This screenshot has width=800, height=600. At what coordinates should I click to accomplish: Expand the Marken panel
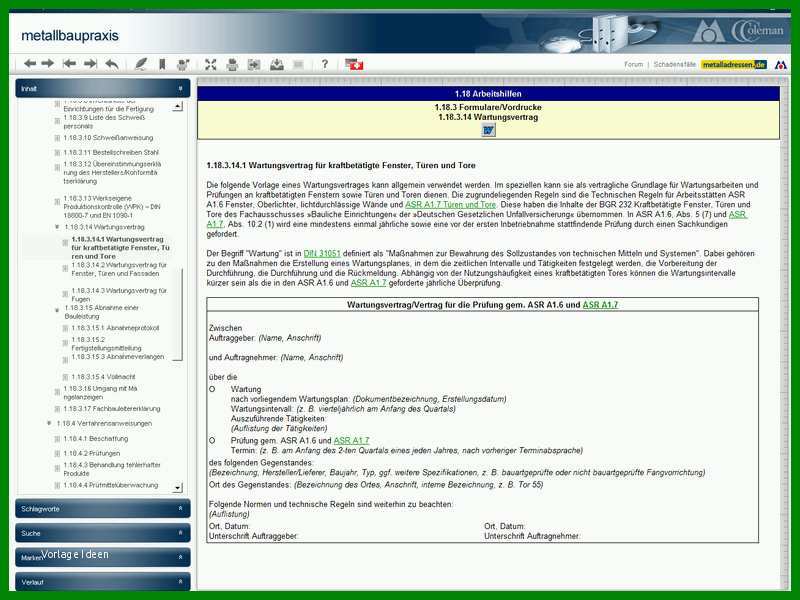pyautogui.click(x=103, y=557)
